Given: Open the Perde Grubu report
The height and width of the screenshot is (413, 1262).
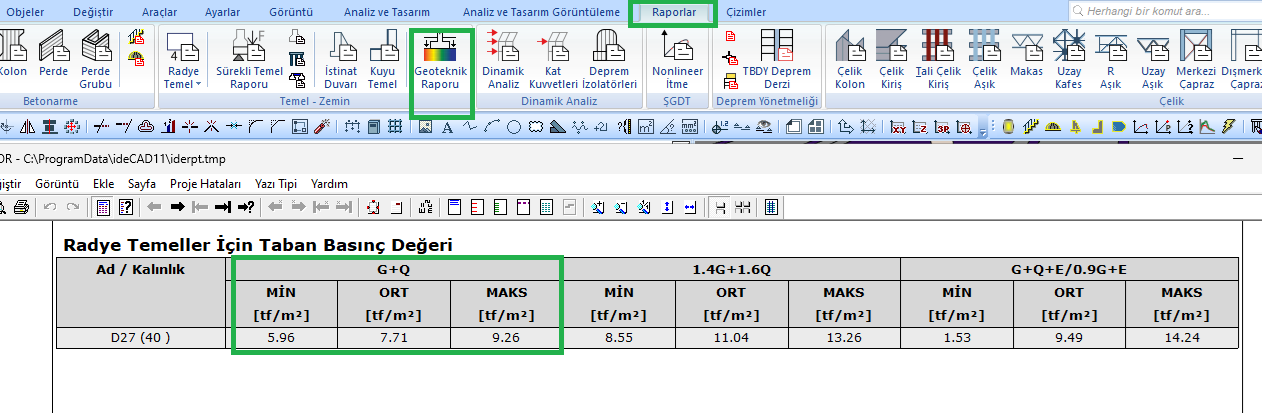Looking at the screenshot, I should [x=96, y=60].
